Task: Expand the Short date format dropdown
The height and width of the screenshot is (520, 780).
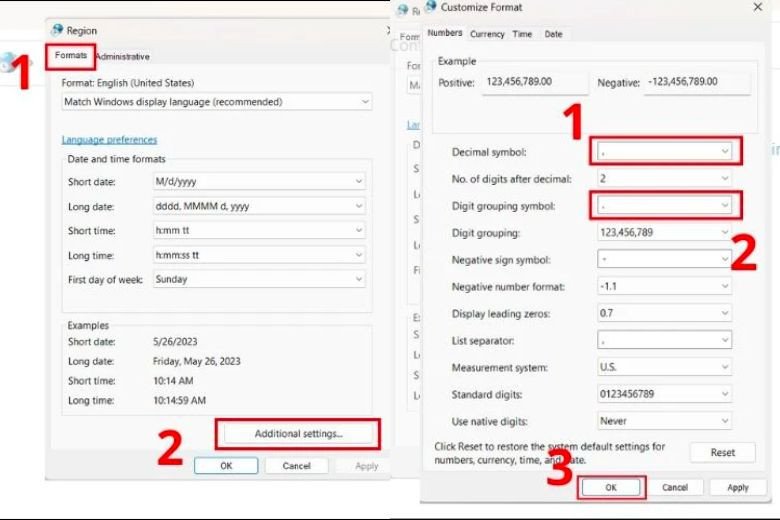Action: point(259,182)
